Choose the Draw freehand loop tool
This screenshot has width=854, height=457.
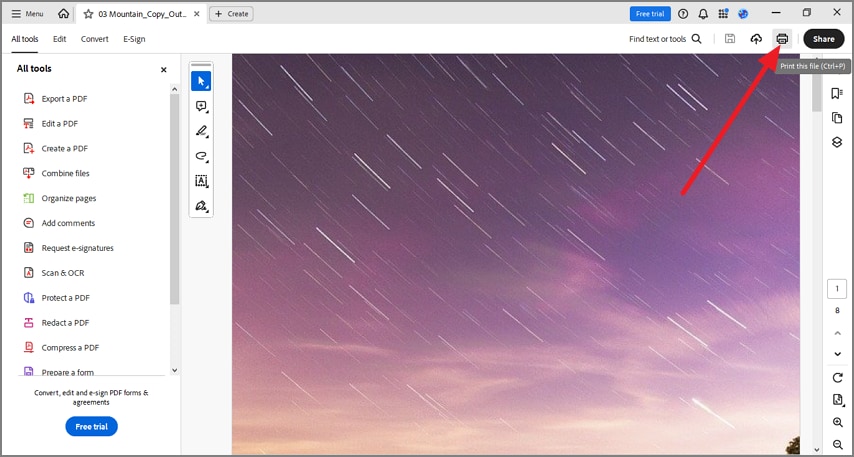[x=201, y=156]
